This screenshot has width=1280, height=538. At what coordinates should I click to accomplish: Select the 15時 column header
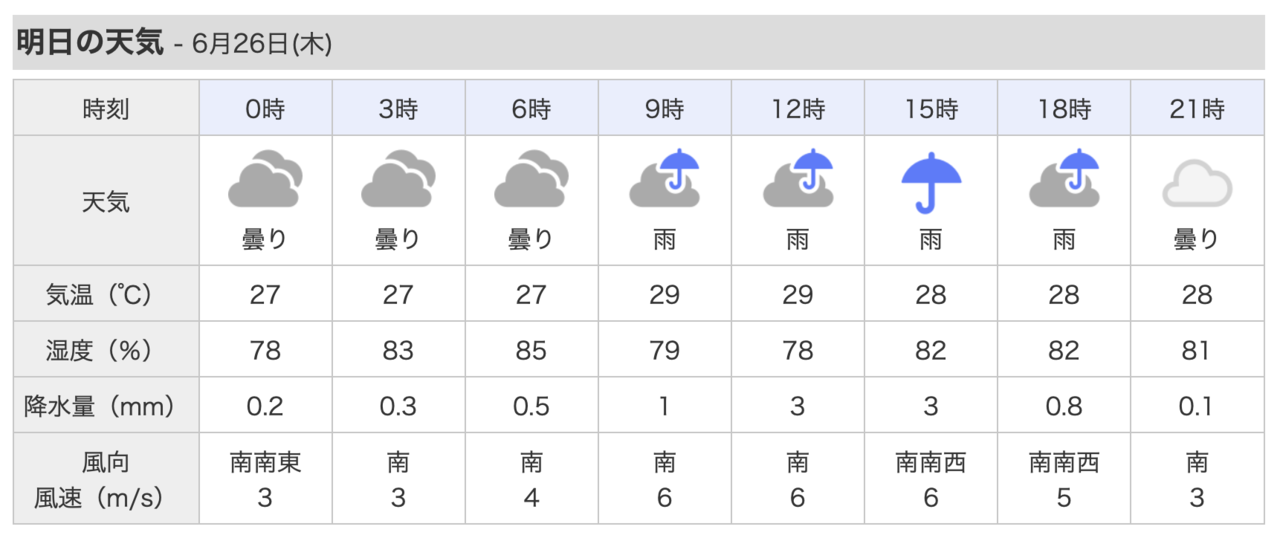pos(931,109)
